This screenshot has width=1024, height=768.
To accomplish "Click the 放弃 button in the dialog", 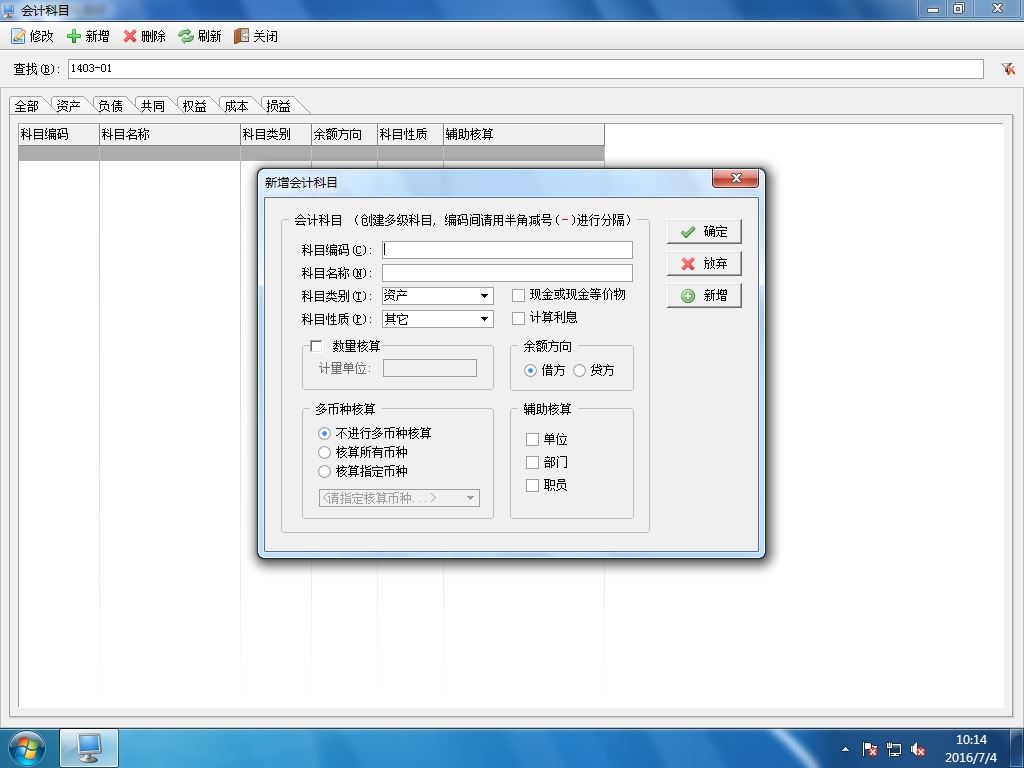I will pos(704,264).
